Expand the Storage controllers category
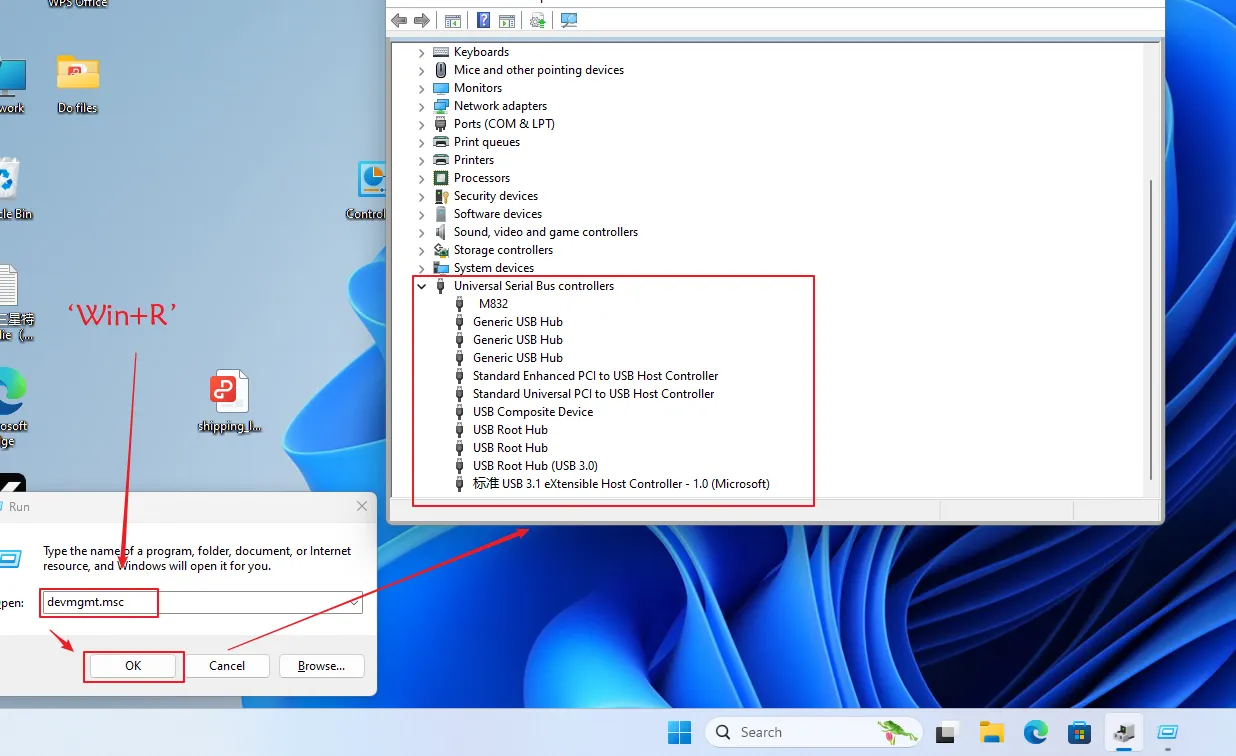Screen dimensions: 1236x756 click(421, 250)
